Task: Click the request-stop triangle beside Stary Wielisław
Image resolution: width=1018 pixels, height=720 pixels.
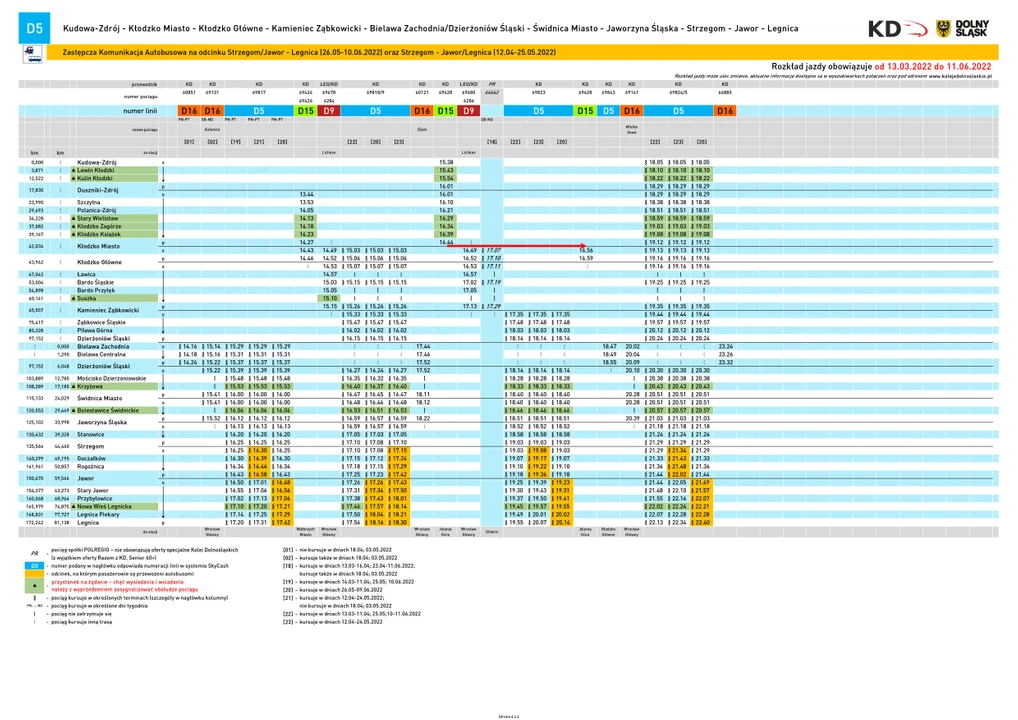Action: click(x=73, y=219)
